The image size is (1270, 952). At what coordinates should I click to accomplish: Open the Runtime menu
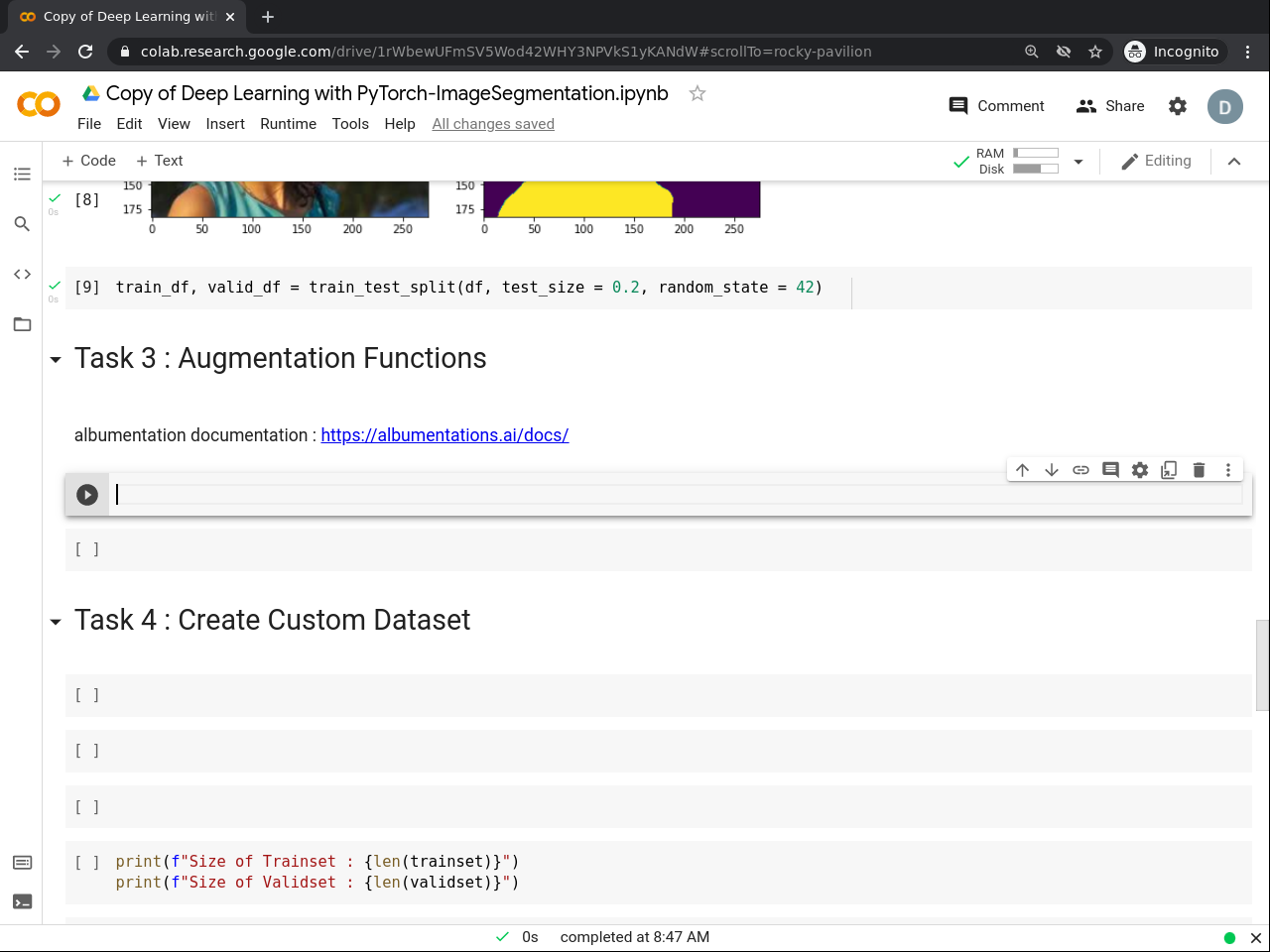[x=288, y=124]
